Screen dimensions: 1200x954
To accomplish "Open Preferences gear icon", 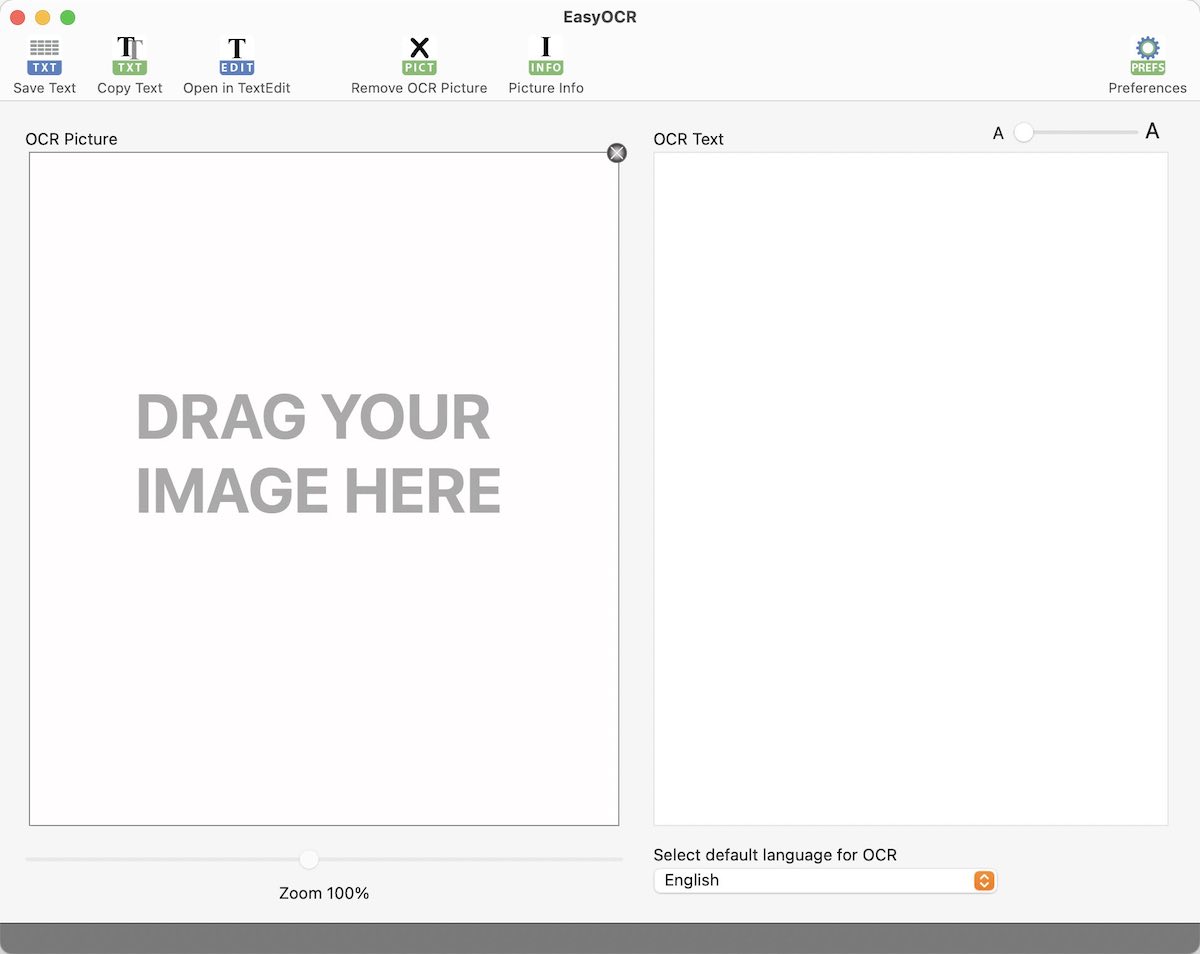I will coord(1148,57).
